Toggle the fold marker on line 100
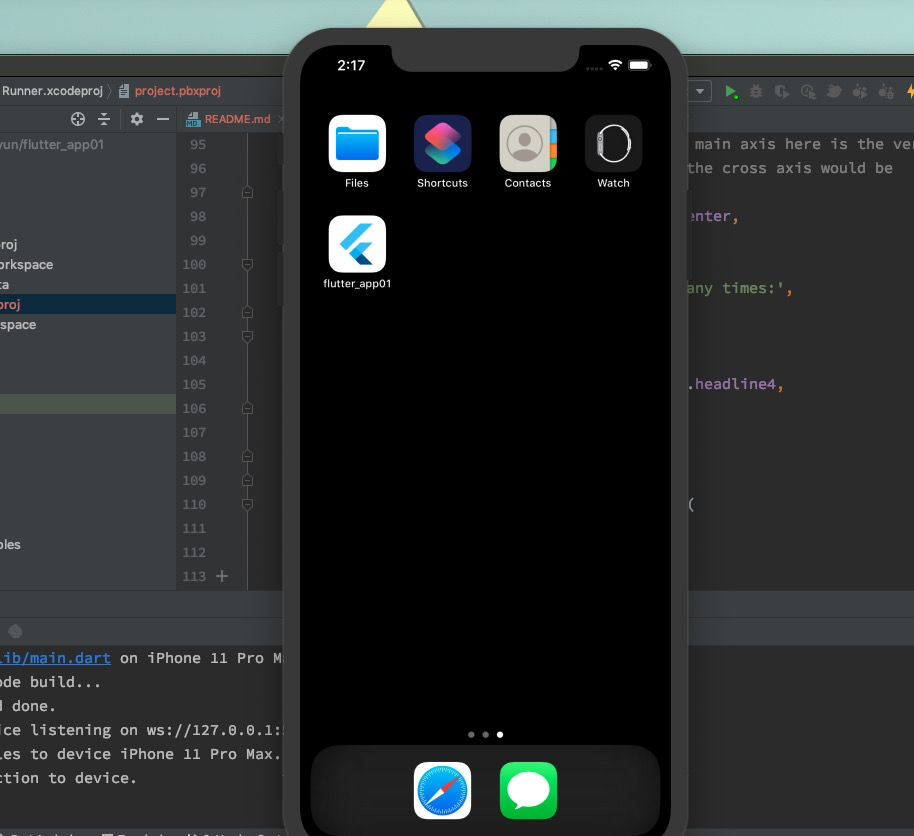The width and height of the screenshot is (914, 836). [247, 265]
